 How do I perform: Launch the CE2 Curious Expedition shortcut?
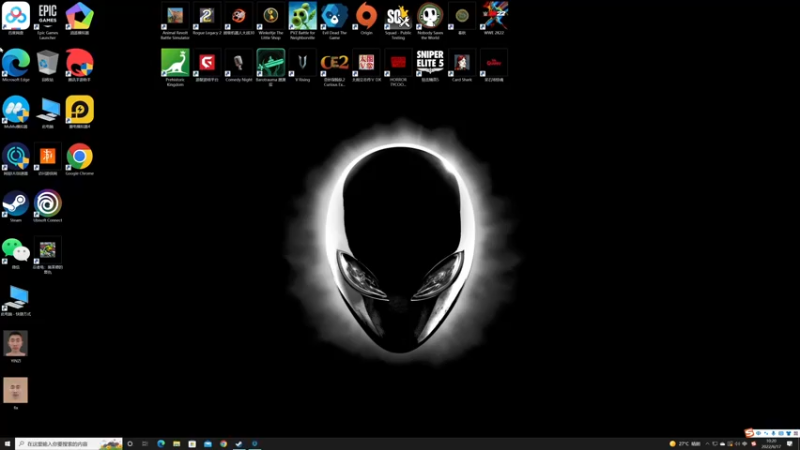334,67
